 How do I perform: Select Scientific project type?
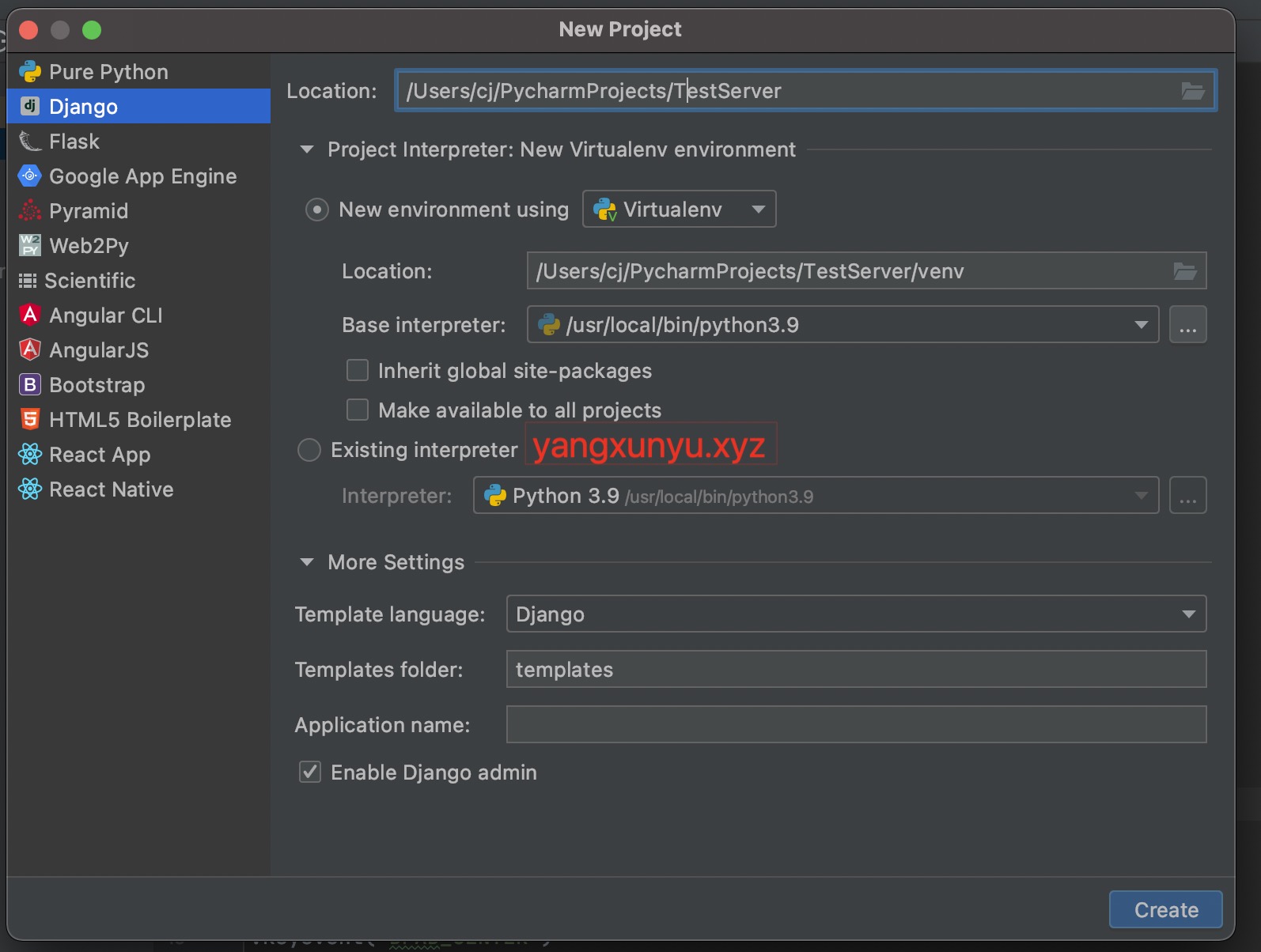(x=139, y=281)
